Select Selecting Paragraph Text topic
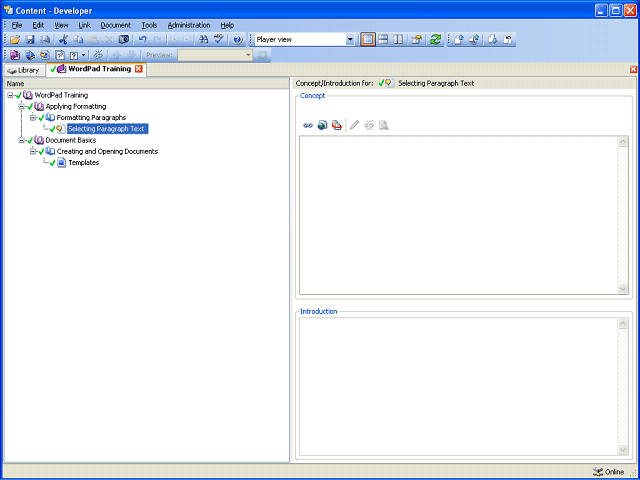 pyautogui.click(x=107, y=129)
